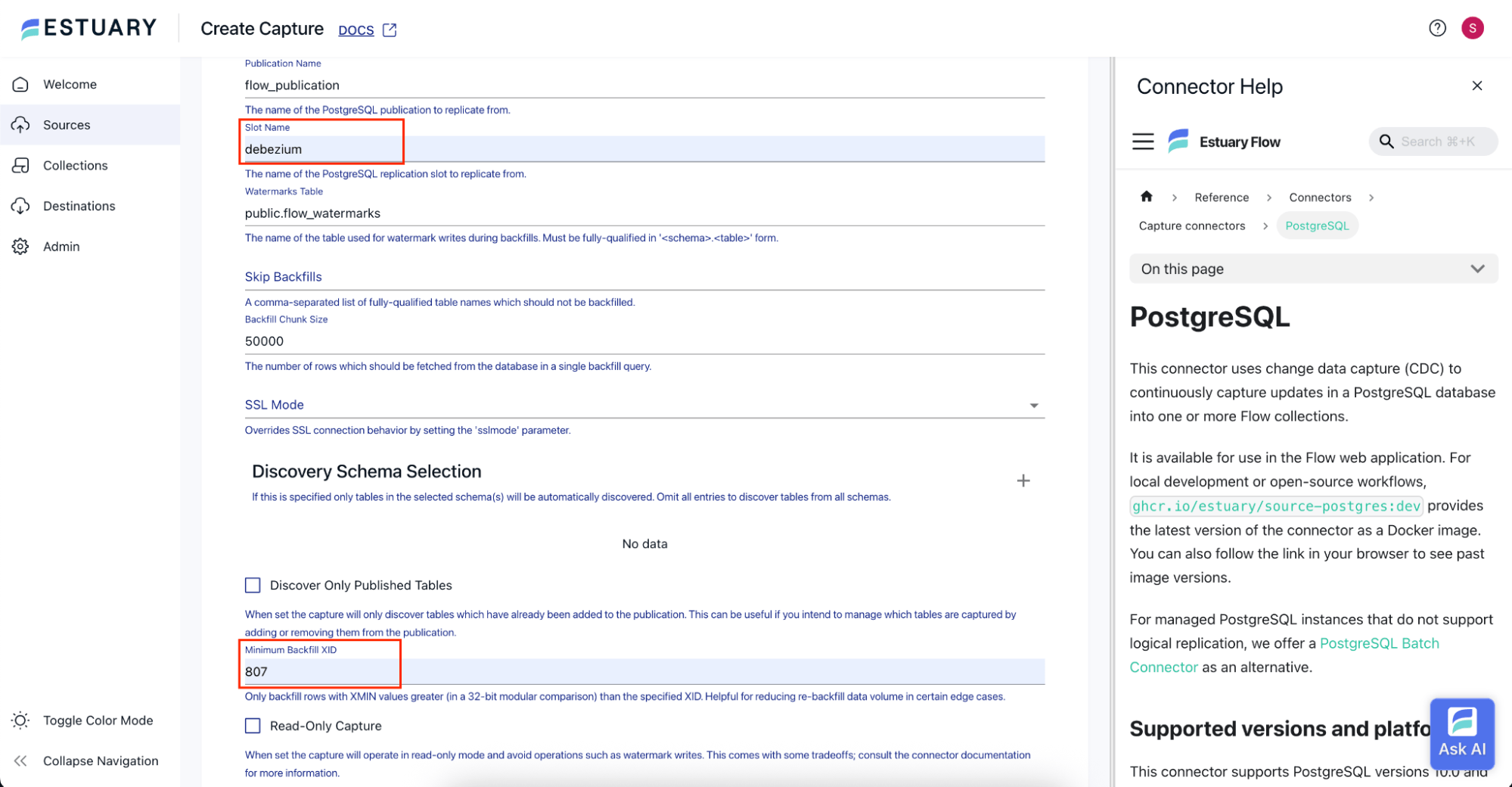The width and height of the screenshot is (1512, 787).
Task: Click the search magnifier icon
Action: click(1386, 142)
